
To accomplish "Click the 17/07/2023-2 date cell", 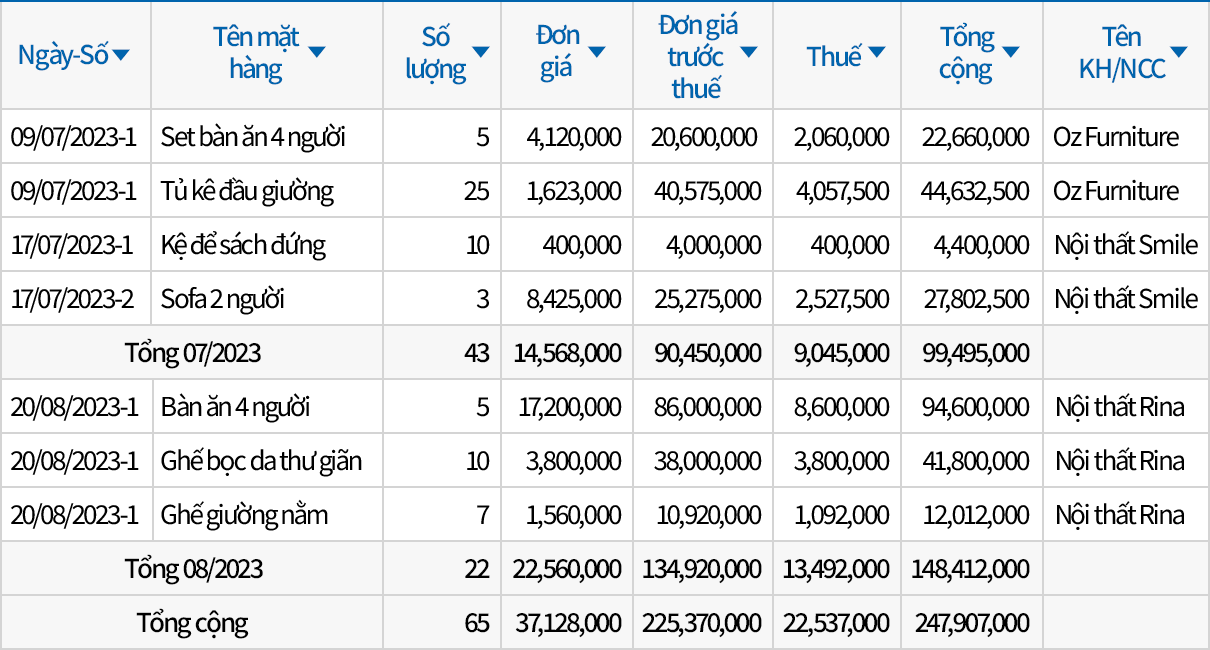I will coord(73,299).
